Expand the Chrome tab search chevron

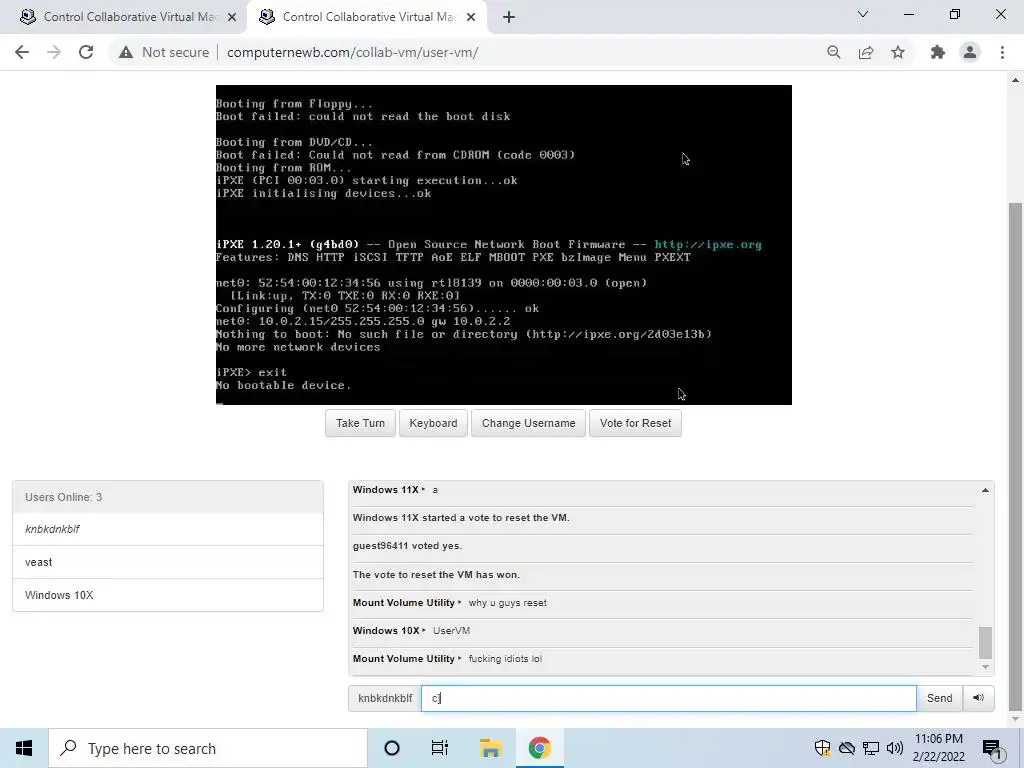point(863,14)
